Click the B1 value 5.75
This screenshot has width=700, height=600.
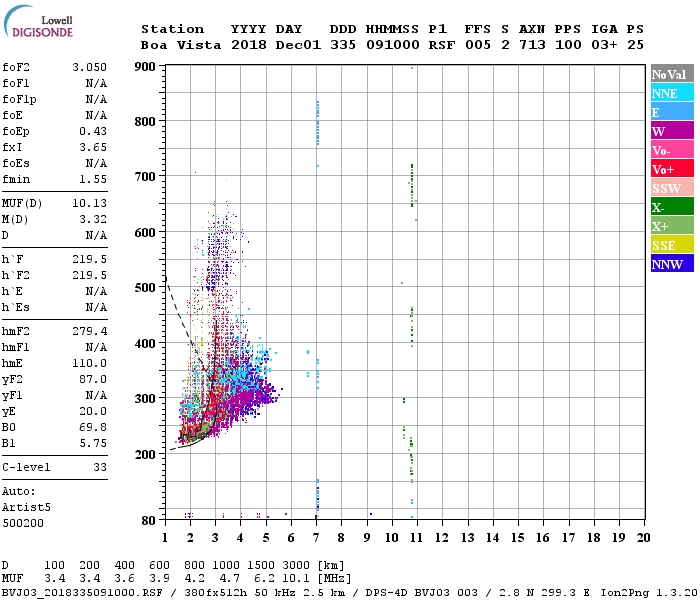coord(93,444)
